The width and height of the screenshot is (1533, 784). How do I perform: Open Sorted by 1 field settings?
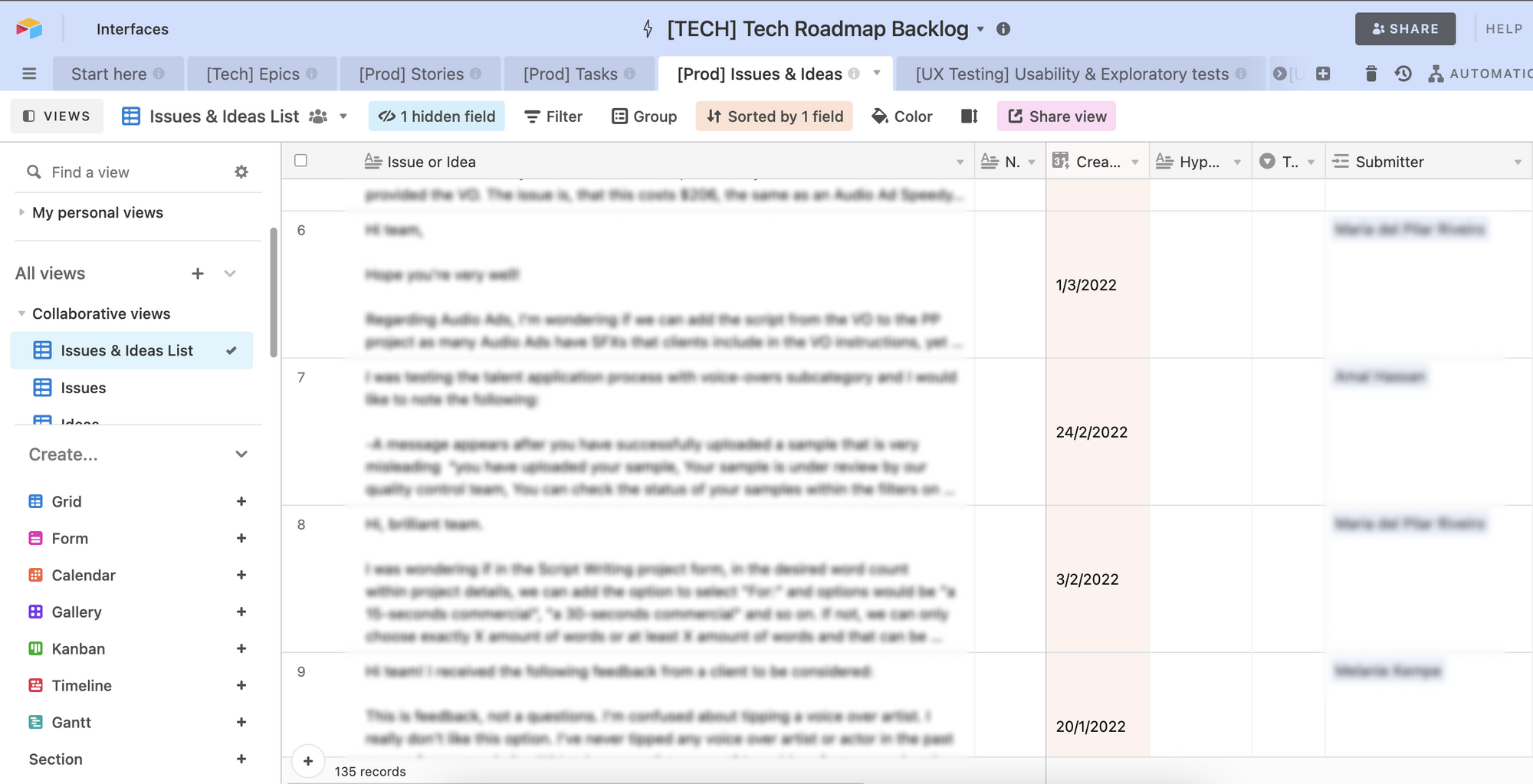[x=774, y=116]
